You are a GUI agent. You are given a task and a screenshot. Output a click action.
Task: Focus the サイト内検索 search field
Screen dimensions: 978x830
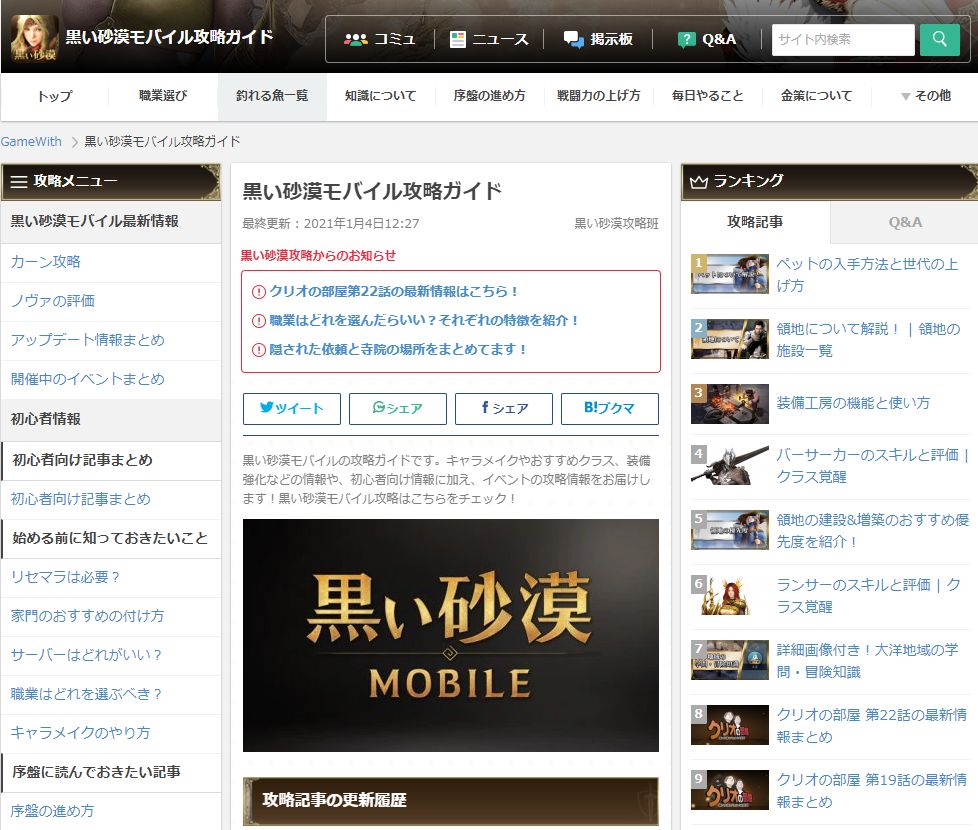coord(842,40)
